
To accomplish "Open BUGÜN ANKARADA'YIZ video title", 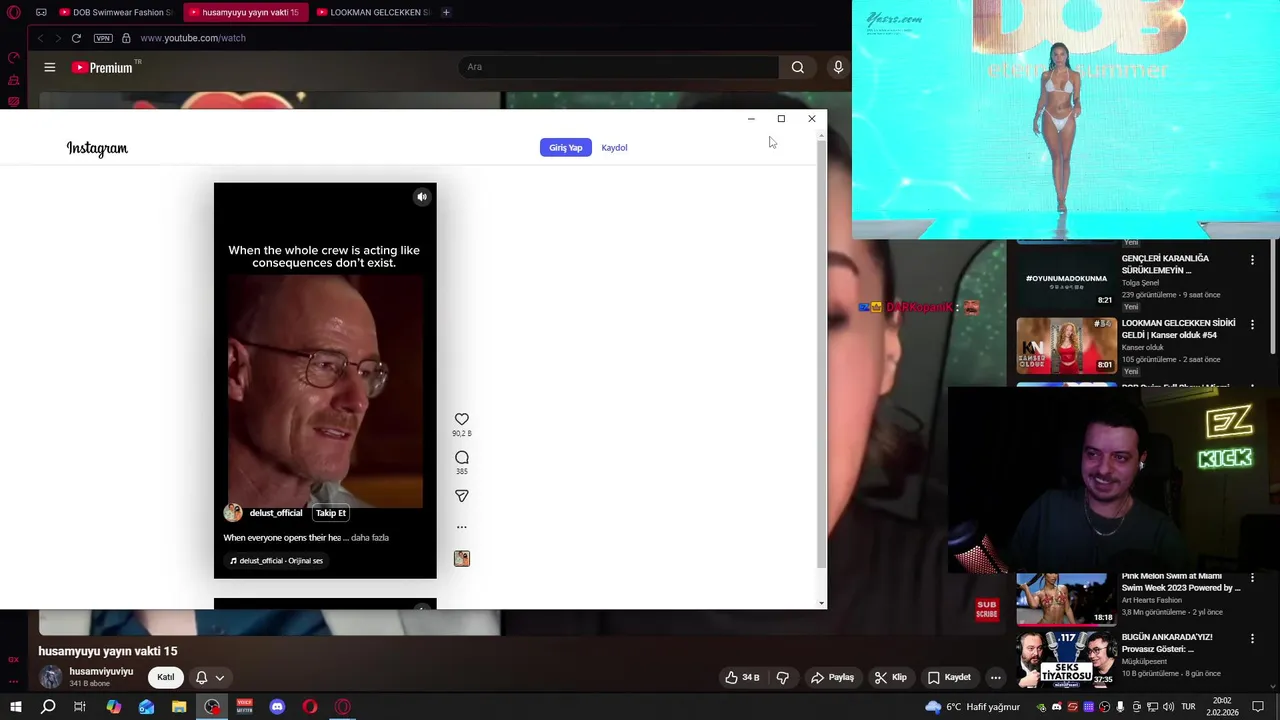I will (1167, 643).
